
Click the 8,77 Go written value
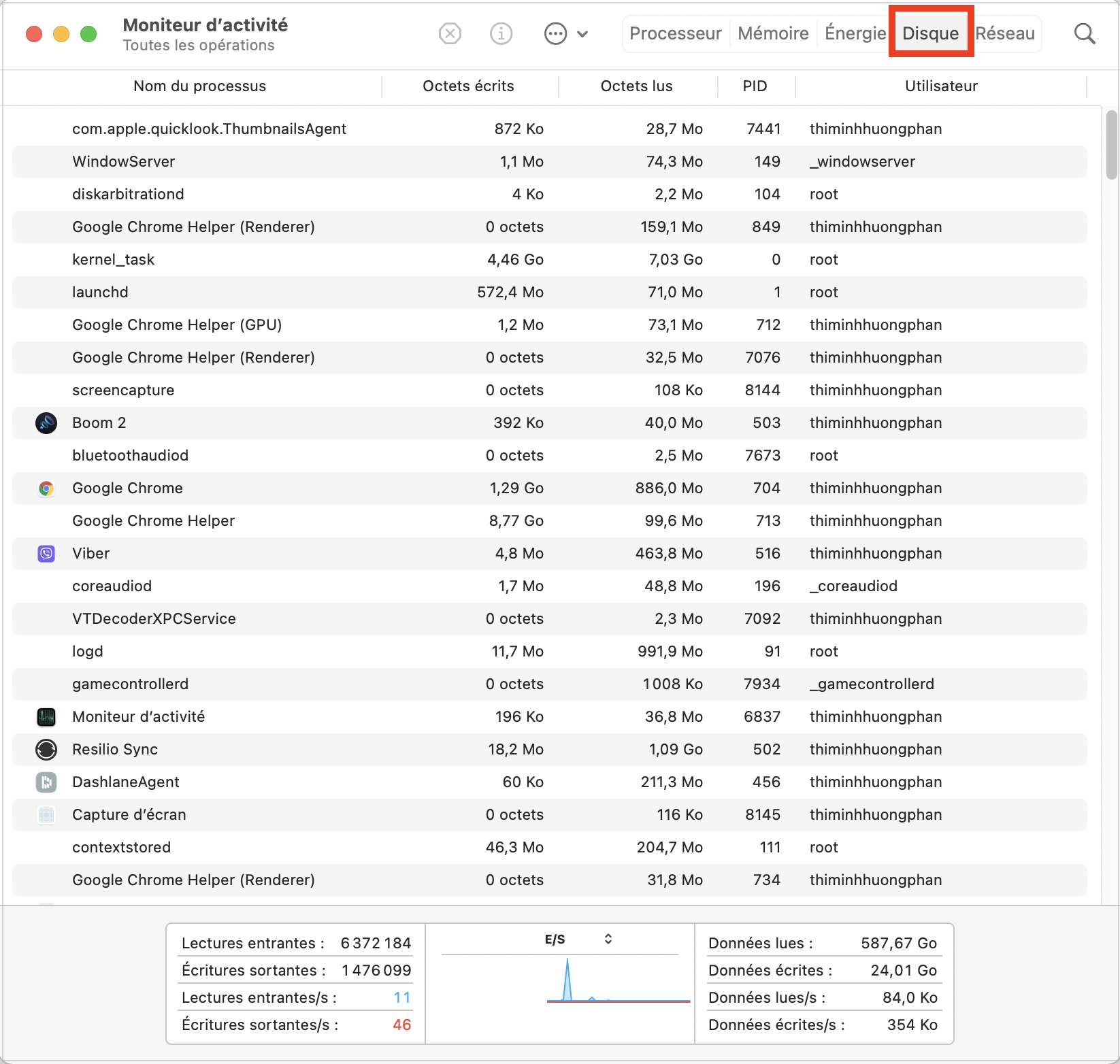pos(516,521)
